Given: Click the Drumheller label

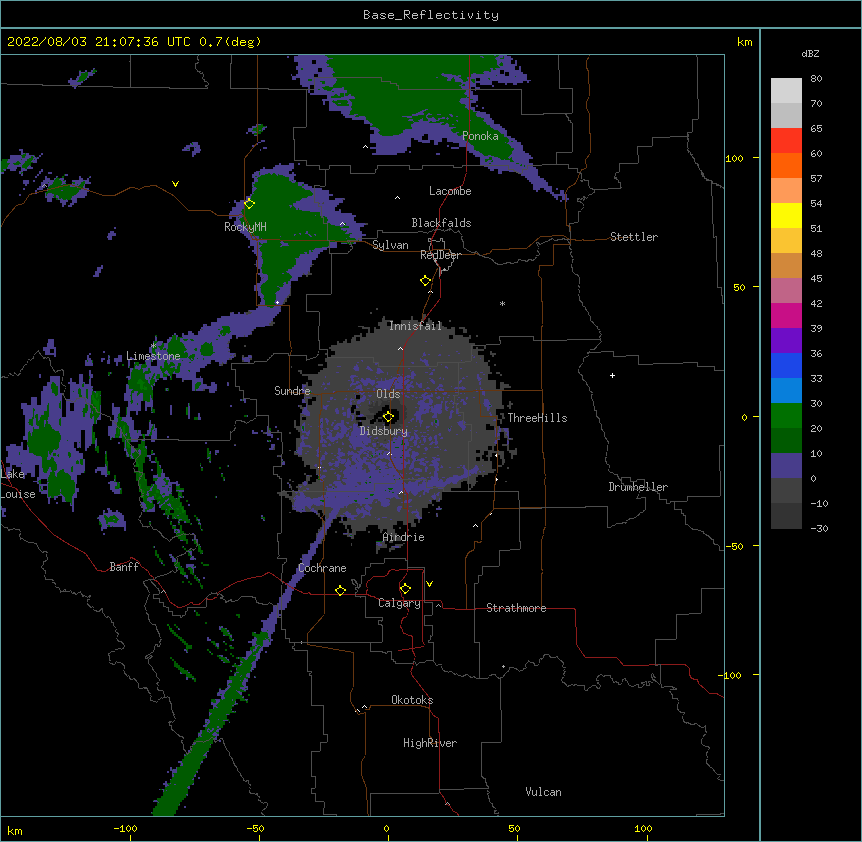Looking at the screenshot, I should tap(638, 487).
